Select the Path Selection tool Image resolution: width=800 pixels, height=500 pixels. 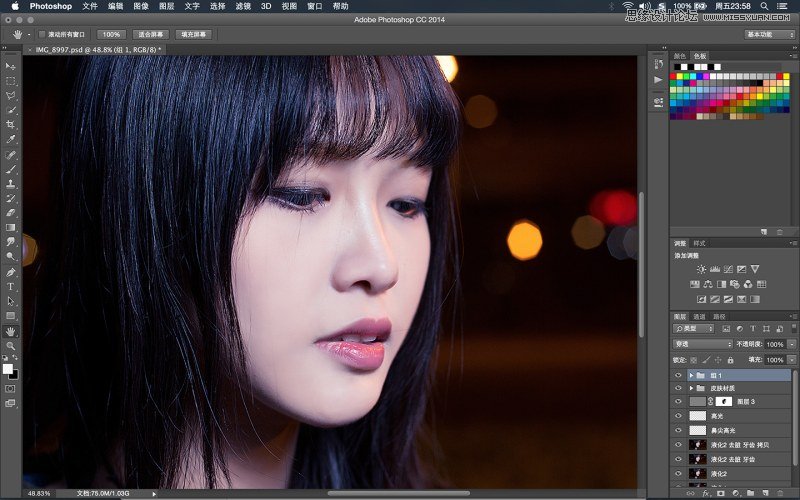[x=10, y=302]
